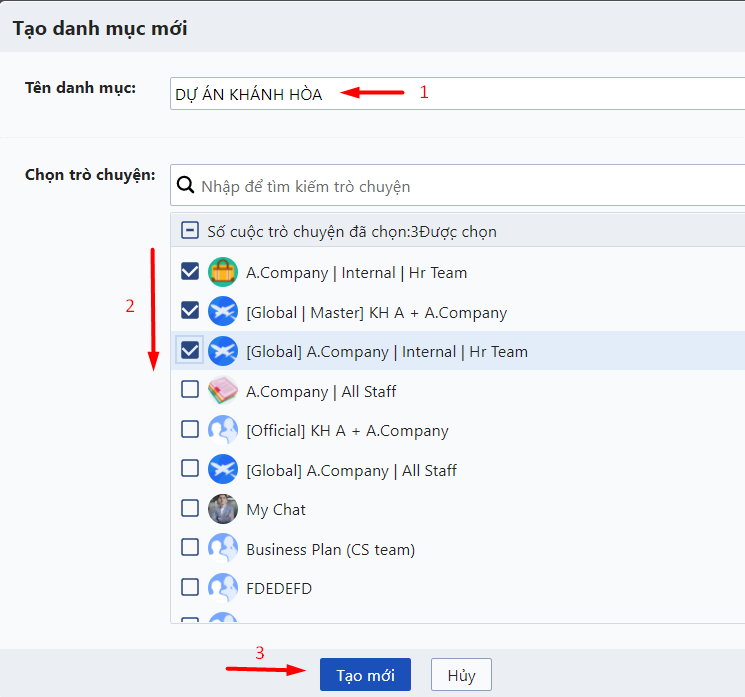Screen dimensions: 745x697
Task: Check the '[Global] A.Company | All Staff' checkbox
Action: tap(190, 469)
